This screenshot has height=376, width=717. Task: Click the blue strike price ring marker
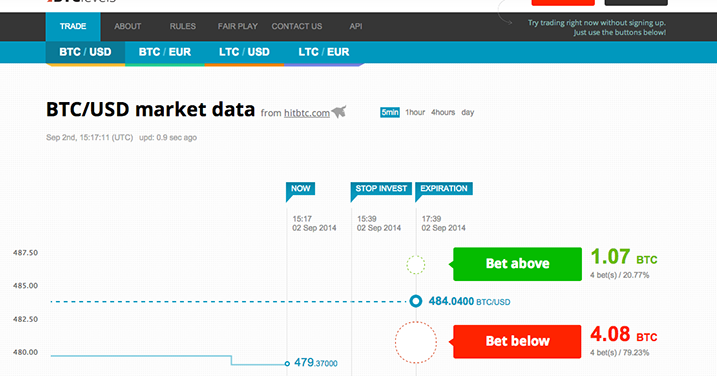click(416, 301)
